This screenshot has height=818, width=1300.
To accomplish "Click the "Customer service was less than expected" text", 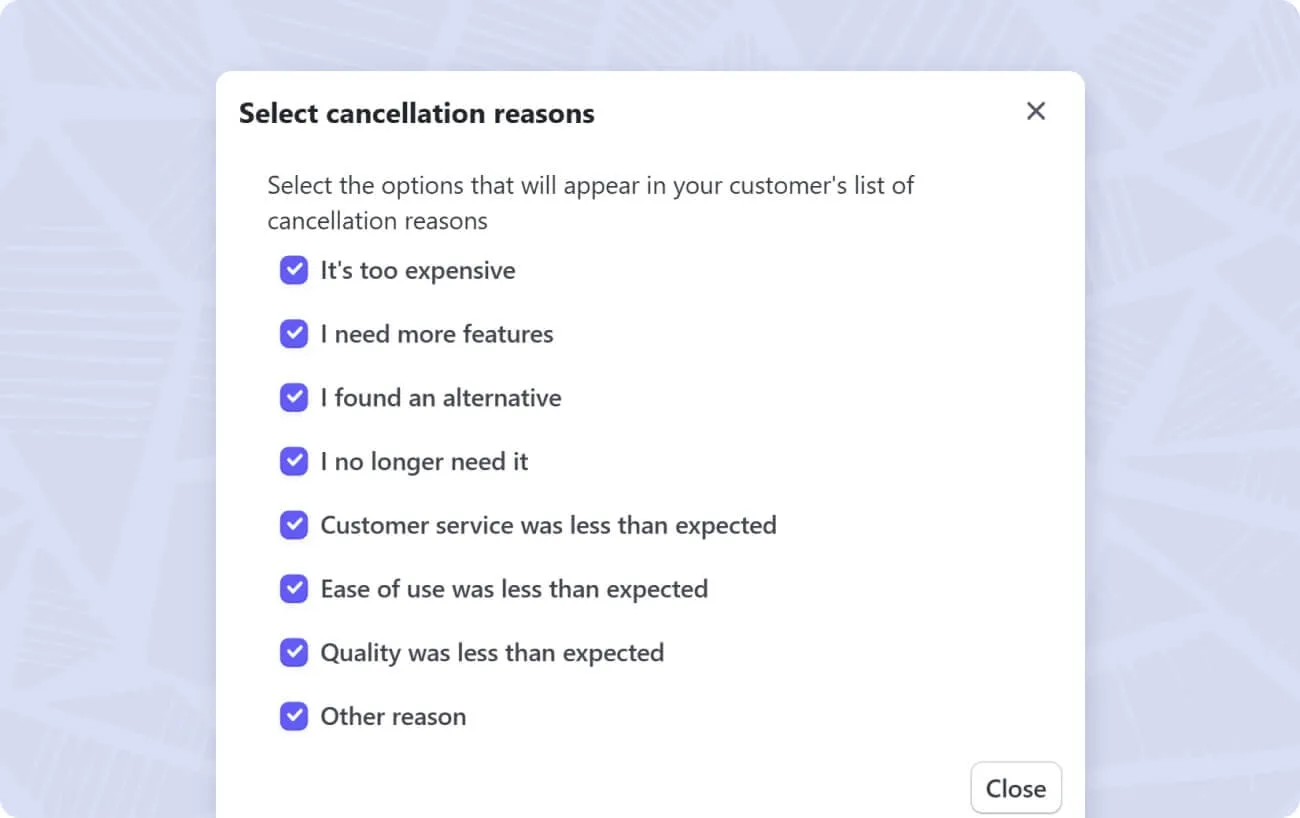I will (548, 525).
